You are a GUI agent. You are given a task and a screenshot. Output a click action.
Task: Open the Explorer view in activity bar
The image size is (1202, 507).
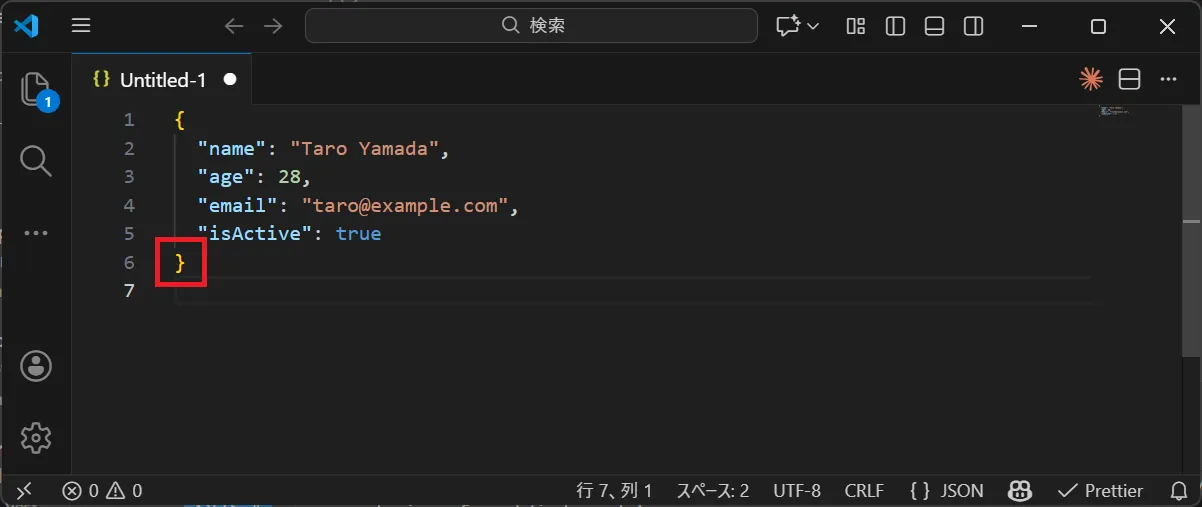pyautogui.click(x=36, y=90)
